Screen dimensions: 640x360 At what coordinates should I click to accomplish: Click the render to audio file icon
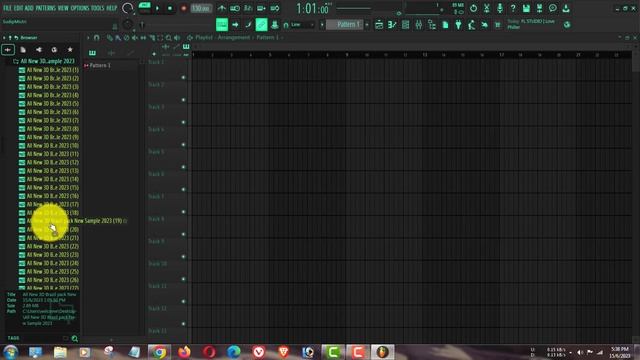(x=539, y=8)
